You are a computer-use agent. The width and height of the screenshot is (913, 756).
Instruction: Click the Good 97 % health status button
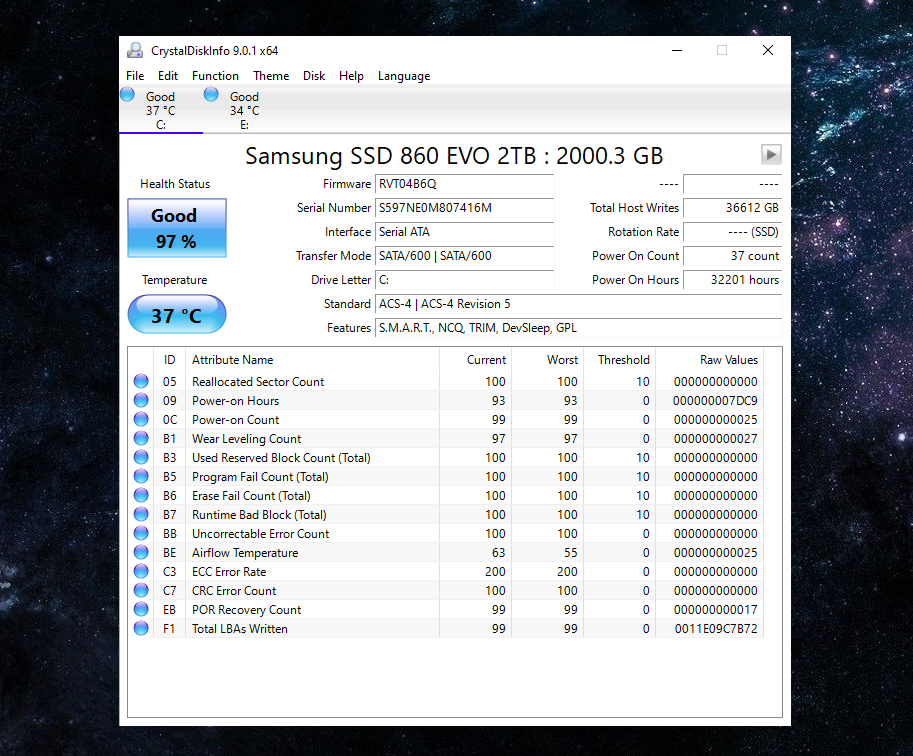(177, 228)
